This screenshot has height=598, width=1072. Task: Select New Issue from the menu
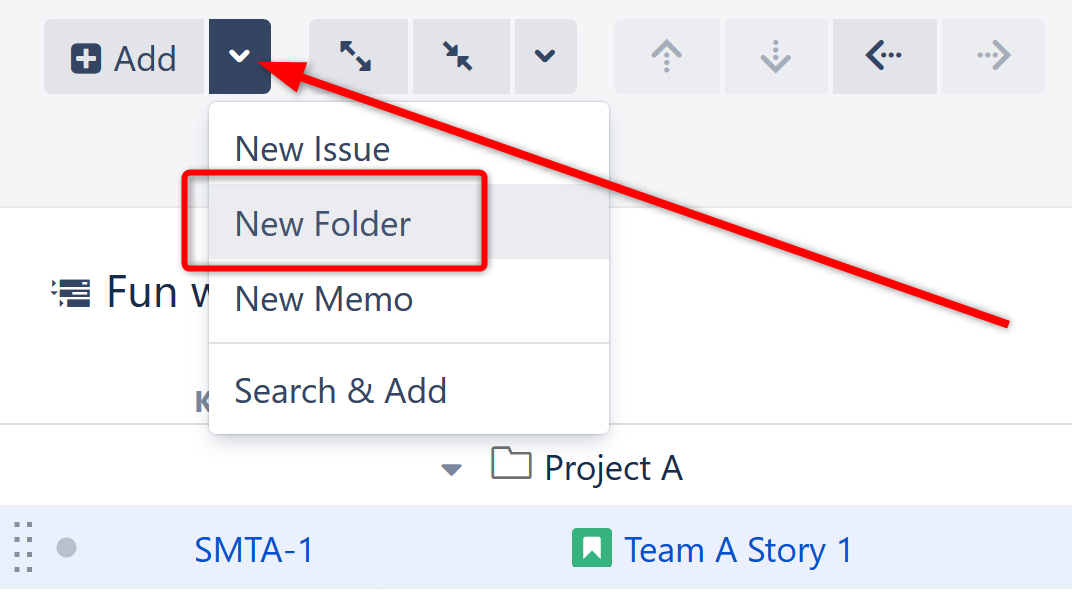coord(312,148)
